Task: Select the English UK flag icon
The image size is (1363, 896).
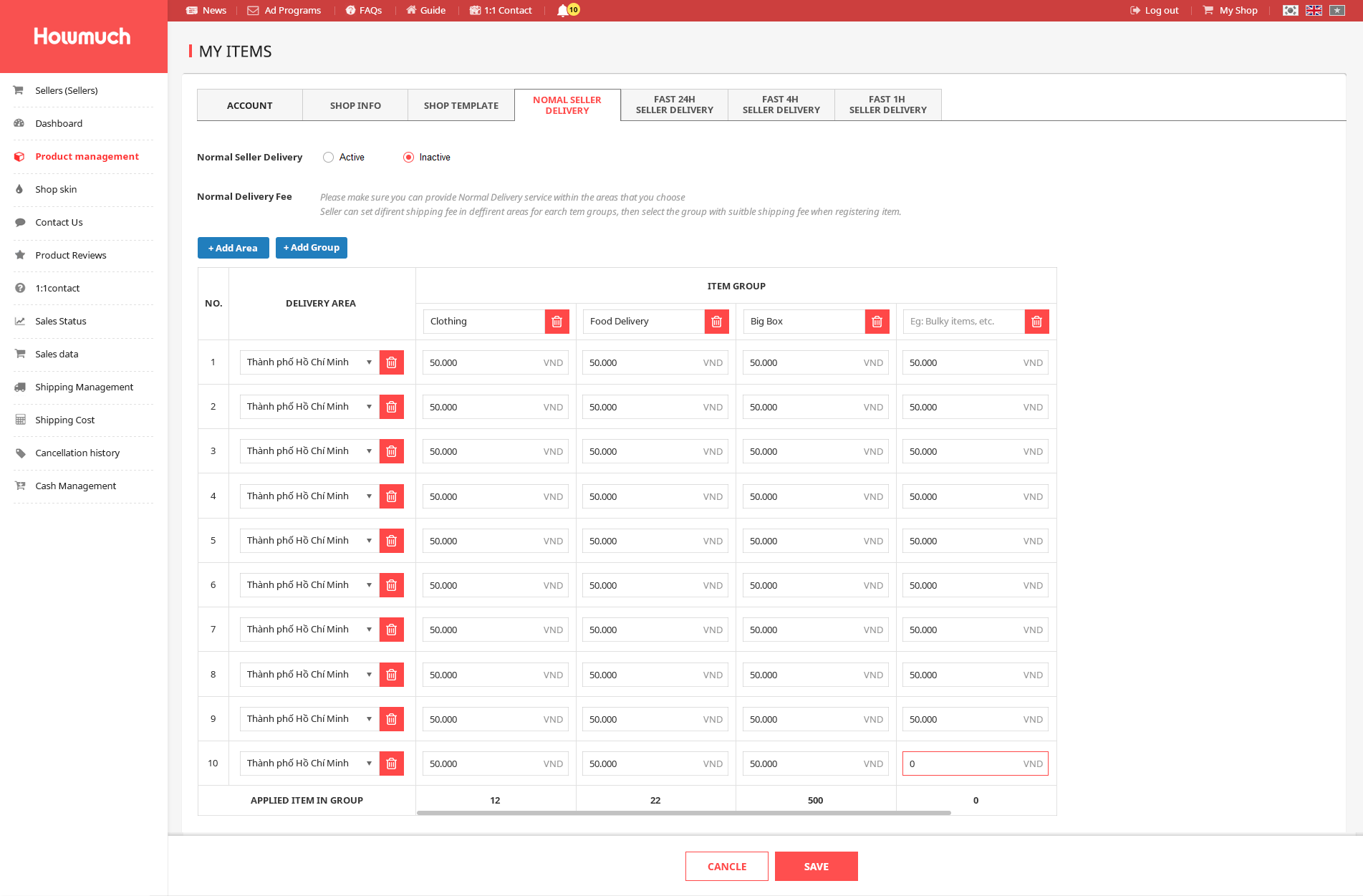Action: pos(1314,10)
